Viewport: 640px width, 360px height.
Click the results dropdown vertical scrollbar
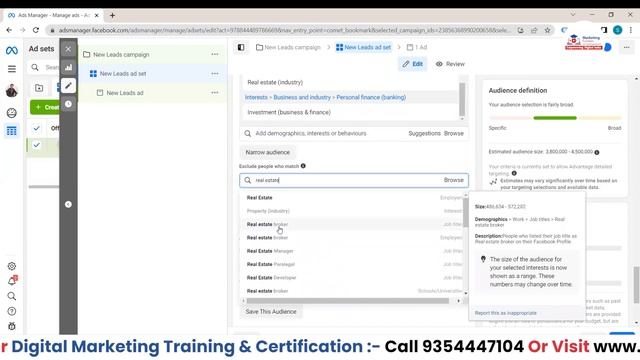(x=466, y=212)
